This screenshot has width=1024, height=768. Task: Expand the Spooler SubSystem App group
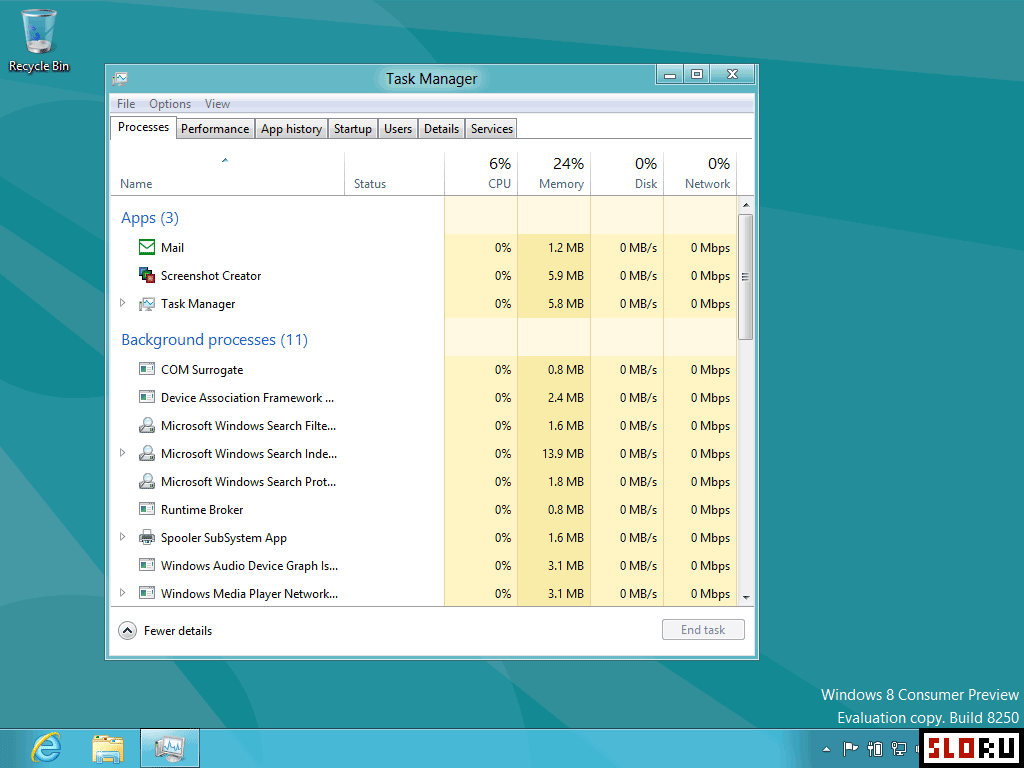pyautogui.click(x=123, y=537)
